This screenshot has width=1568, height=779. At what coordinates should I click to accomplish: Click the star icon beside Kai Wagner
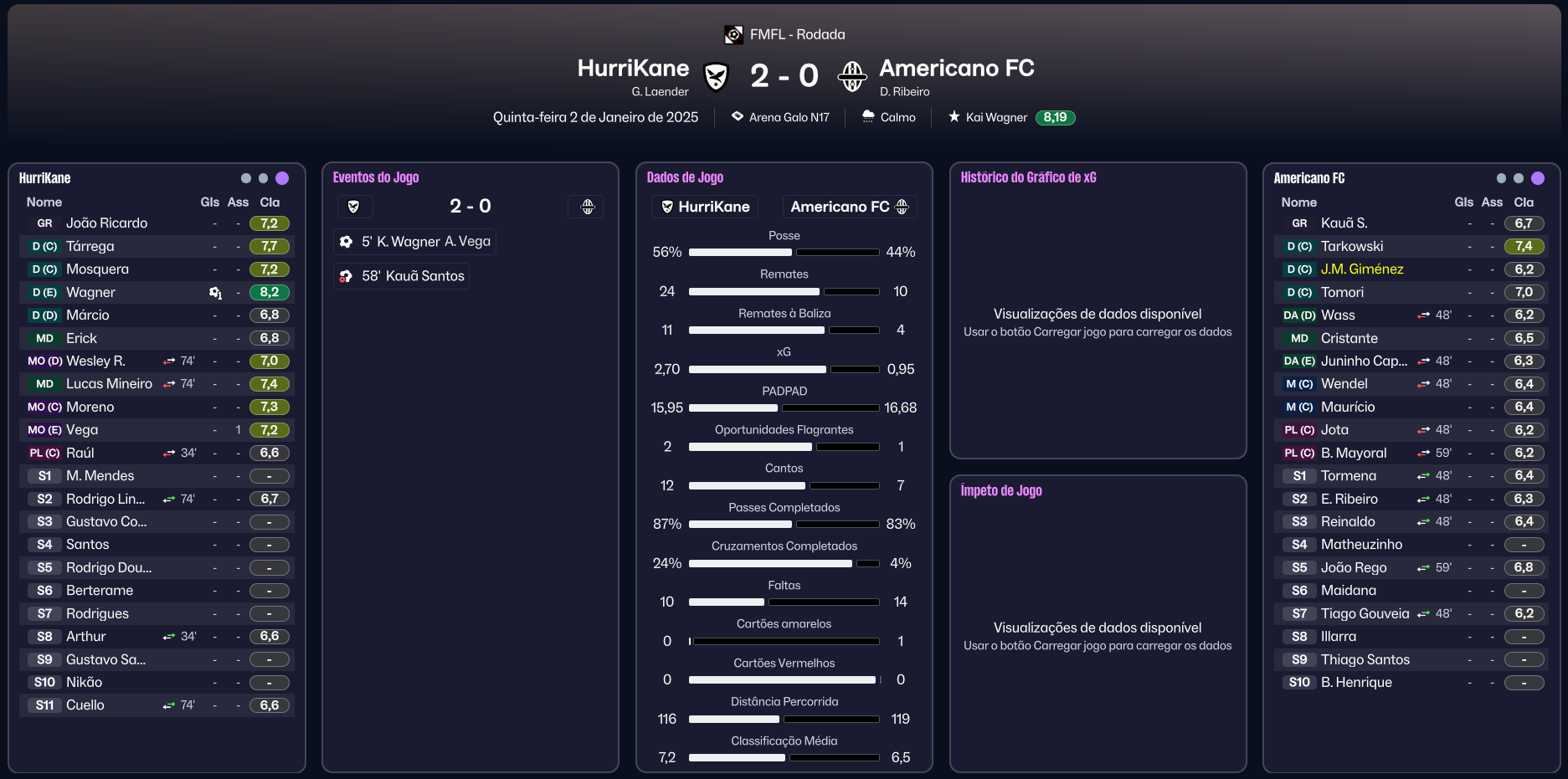[x=954, y=116]
